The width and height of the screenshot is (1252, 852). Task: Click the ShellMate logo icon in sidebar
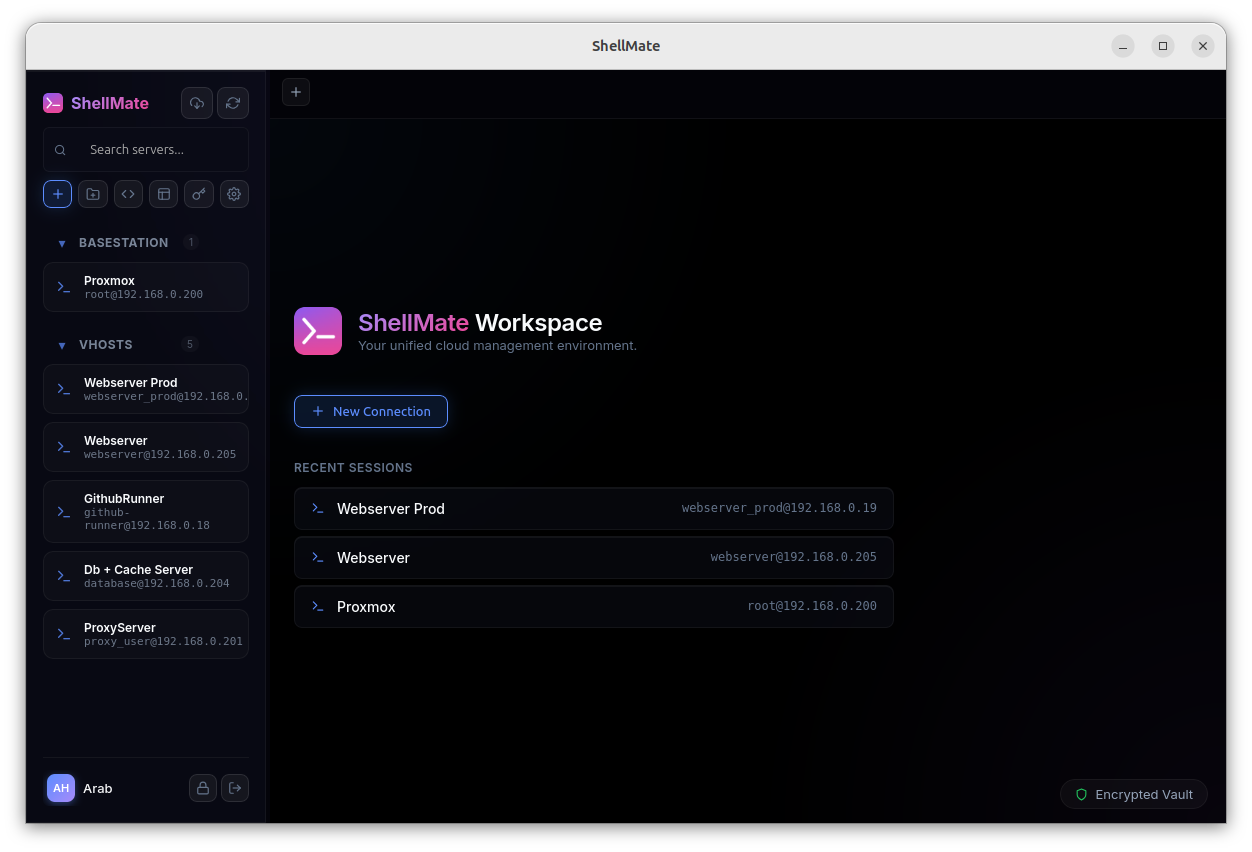53,103
